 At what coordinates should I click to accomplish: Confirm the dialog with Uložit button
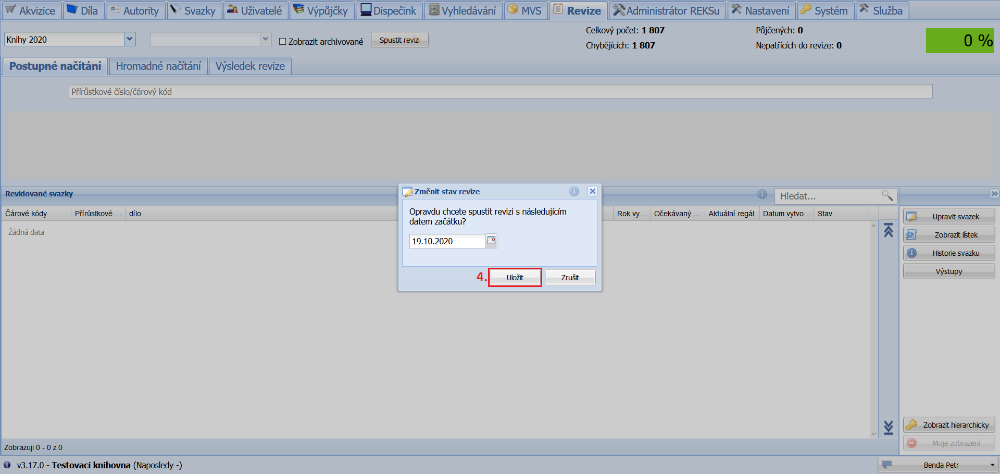click(515, 277)
